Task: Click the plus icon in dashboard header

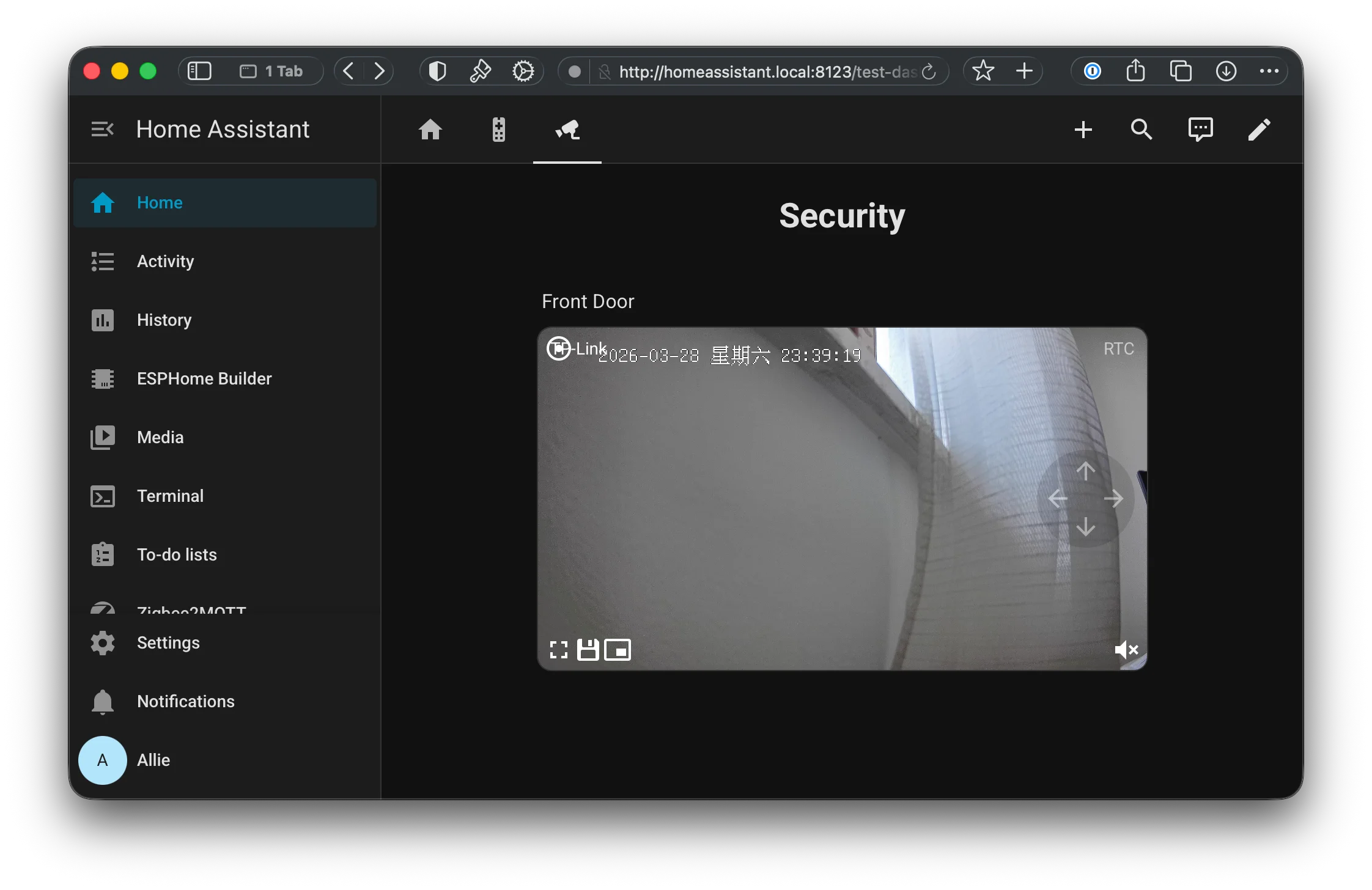Action: click(1083, 130)
